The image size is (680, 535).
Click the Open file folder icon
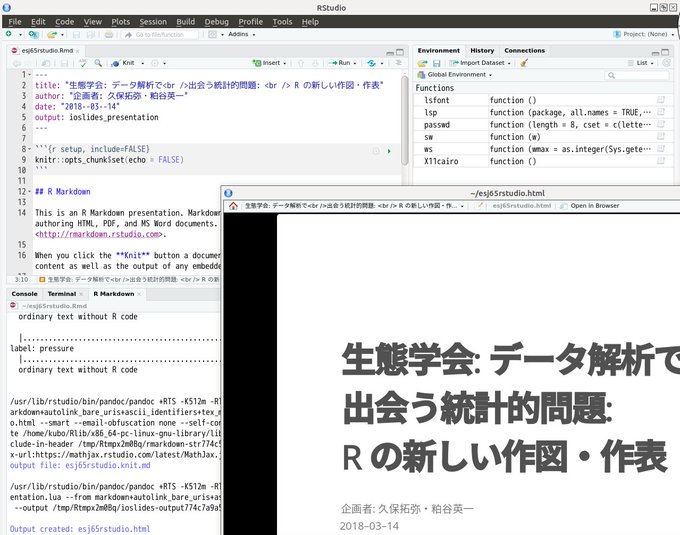52,34
